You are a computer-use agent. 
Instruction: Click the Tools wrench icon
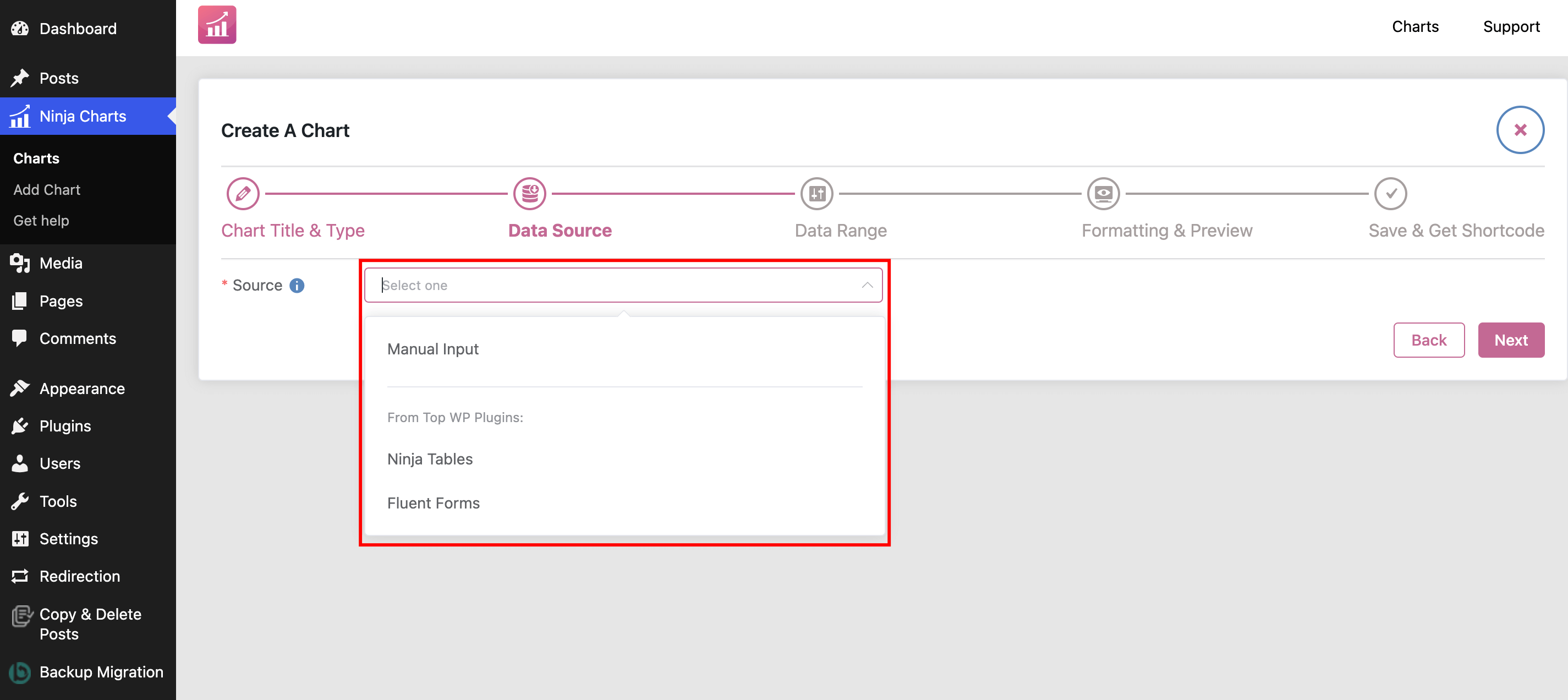pyautogui.click(x=19, y=501)
